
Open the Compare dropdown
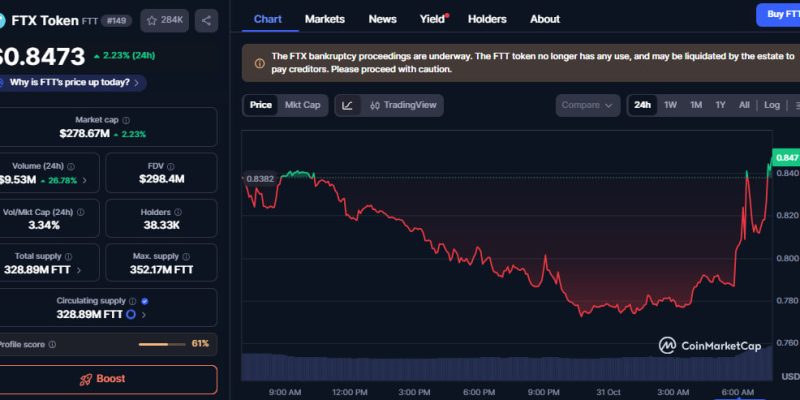click(587, 105)
